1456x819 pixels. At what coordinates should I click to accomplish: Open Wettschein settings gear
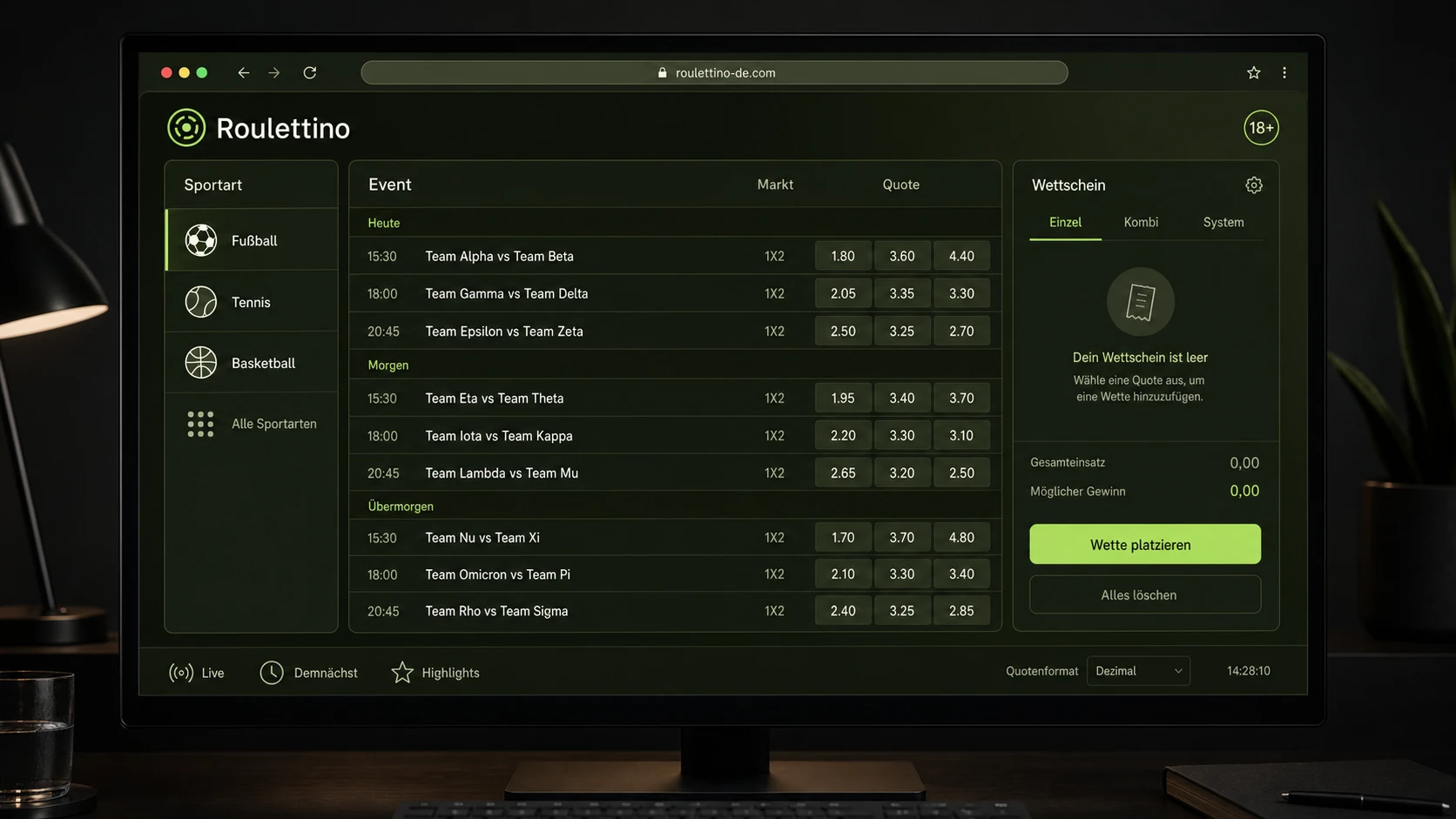[1254, 185]
